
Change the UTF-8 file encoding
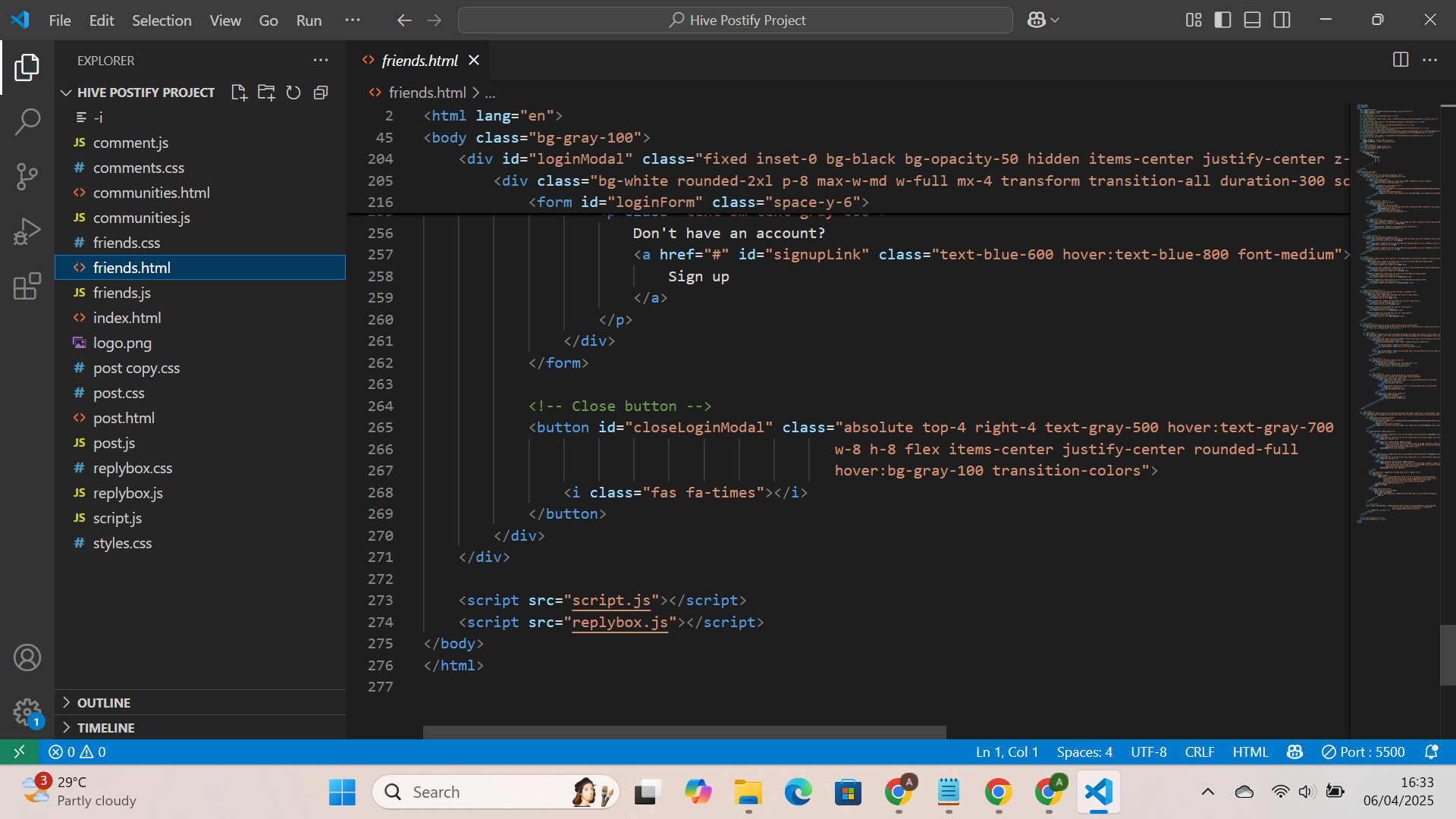tap(1149, 752)
